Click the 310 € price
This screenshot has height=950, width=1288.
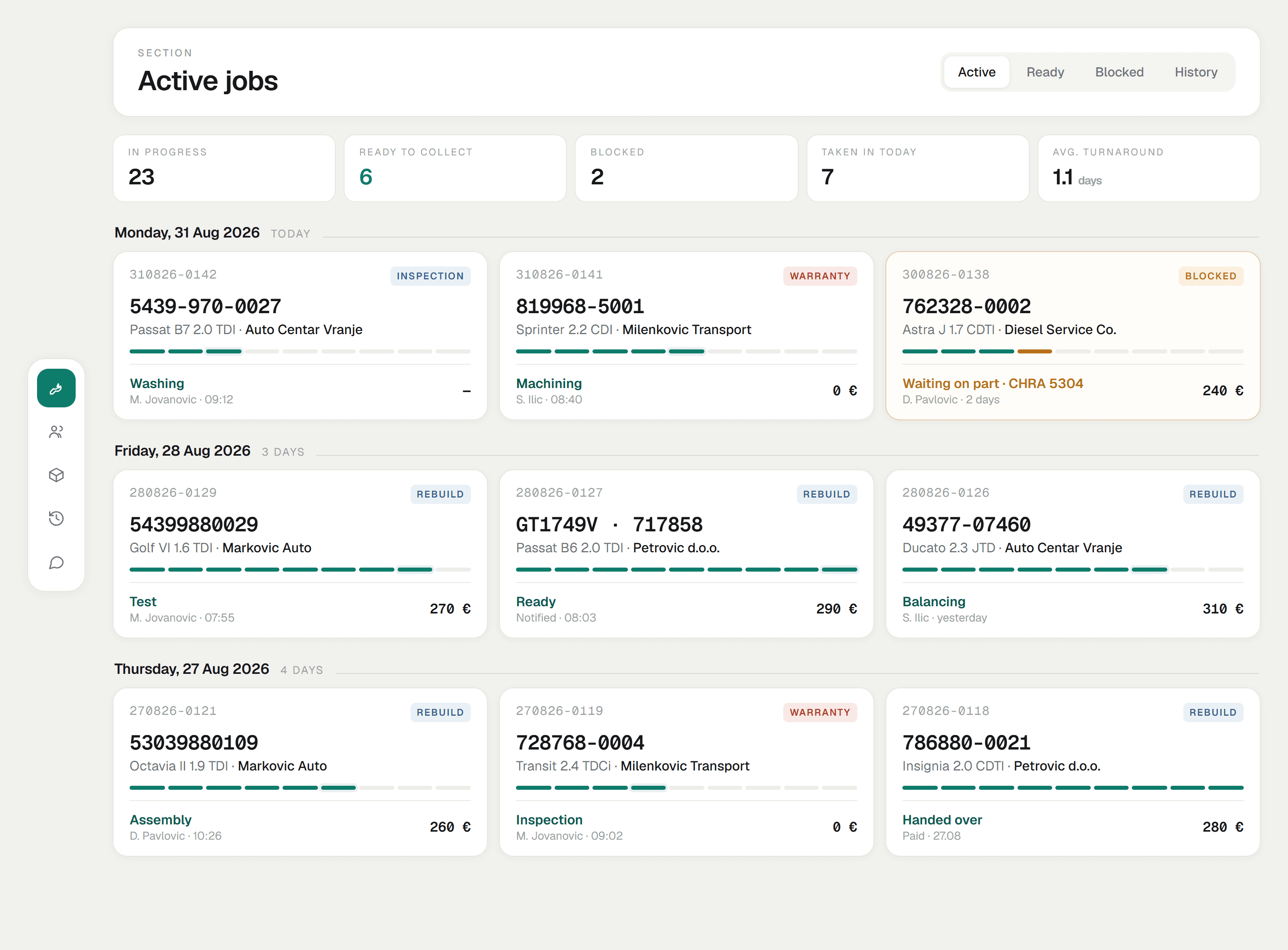click(1222, 608)
